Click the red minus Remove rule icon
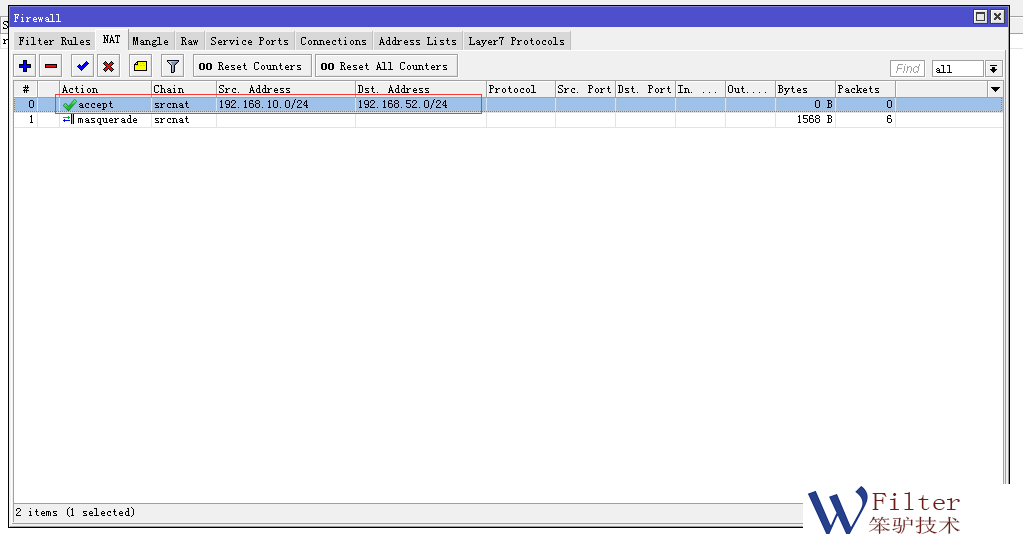 [x=52, y=66]
